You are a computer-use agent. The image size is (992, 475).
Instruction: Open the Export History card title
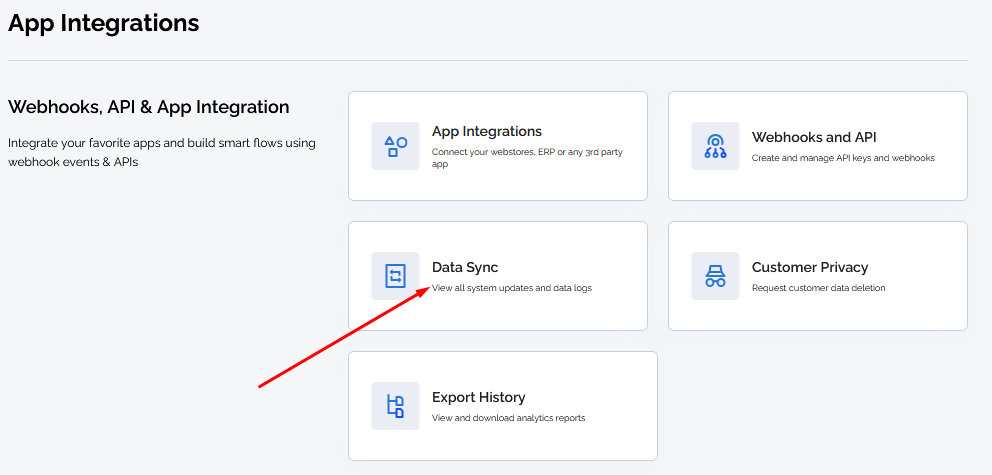click(x=478, y=397)
